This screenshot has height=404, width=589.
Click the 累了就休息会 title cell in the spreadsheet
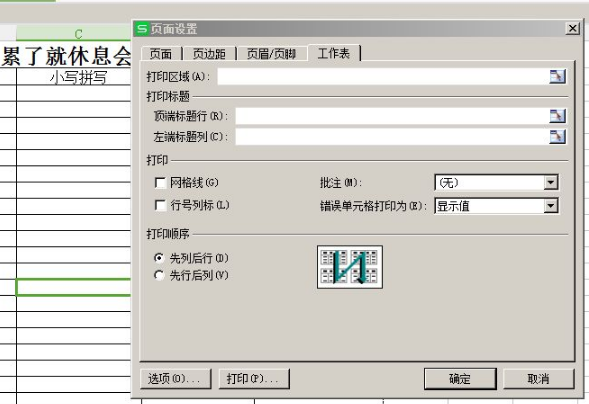(x=66, y=56)
